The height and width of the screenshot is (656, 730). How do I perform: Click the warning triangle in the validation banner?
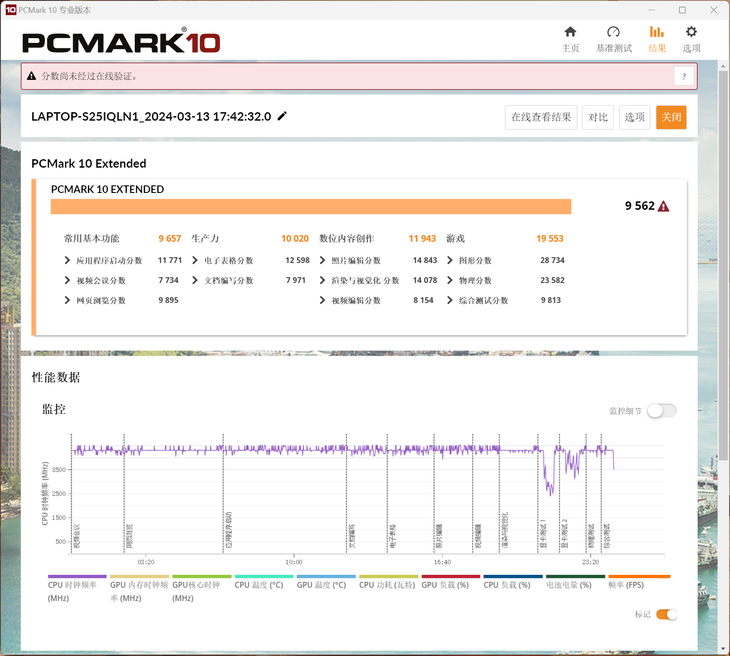coord(31,76)
